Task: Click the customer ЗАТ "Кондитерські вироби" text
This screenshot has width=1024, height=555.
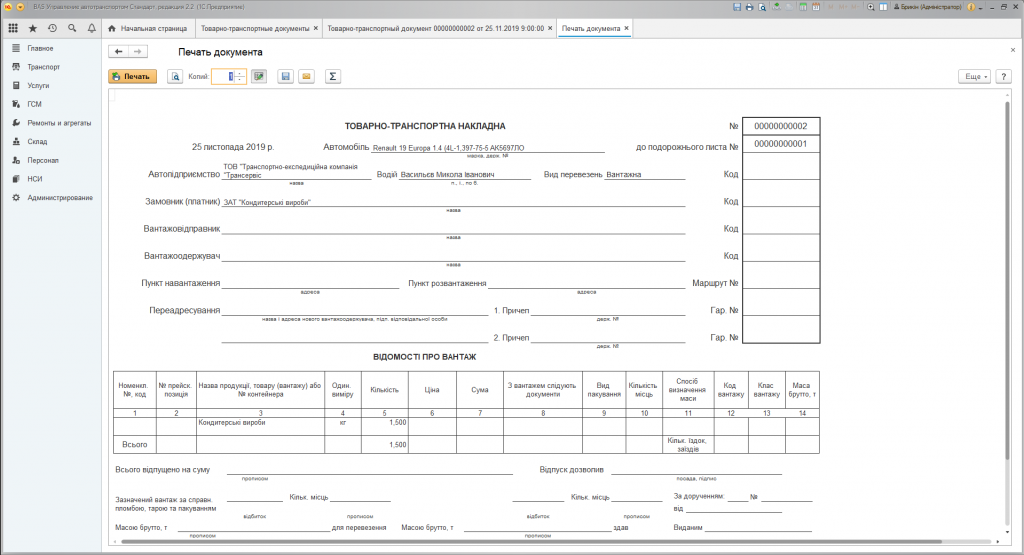Action: click(266, 202)
